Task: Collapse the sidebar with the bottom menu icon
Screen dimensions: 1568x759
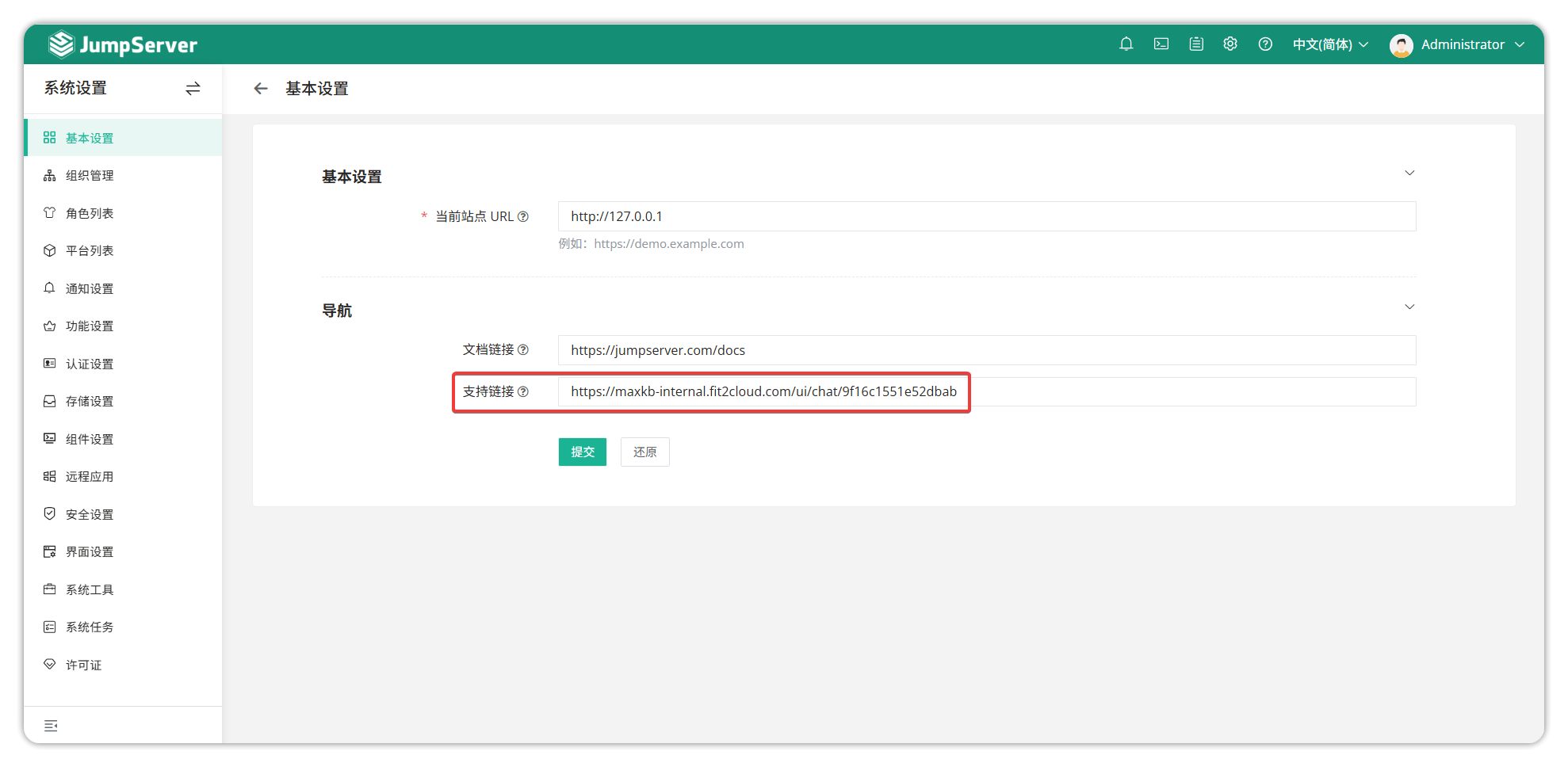Action: click(51, 726)
